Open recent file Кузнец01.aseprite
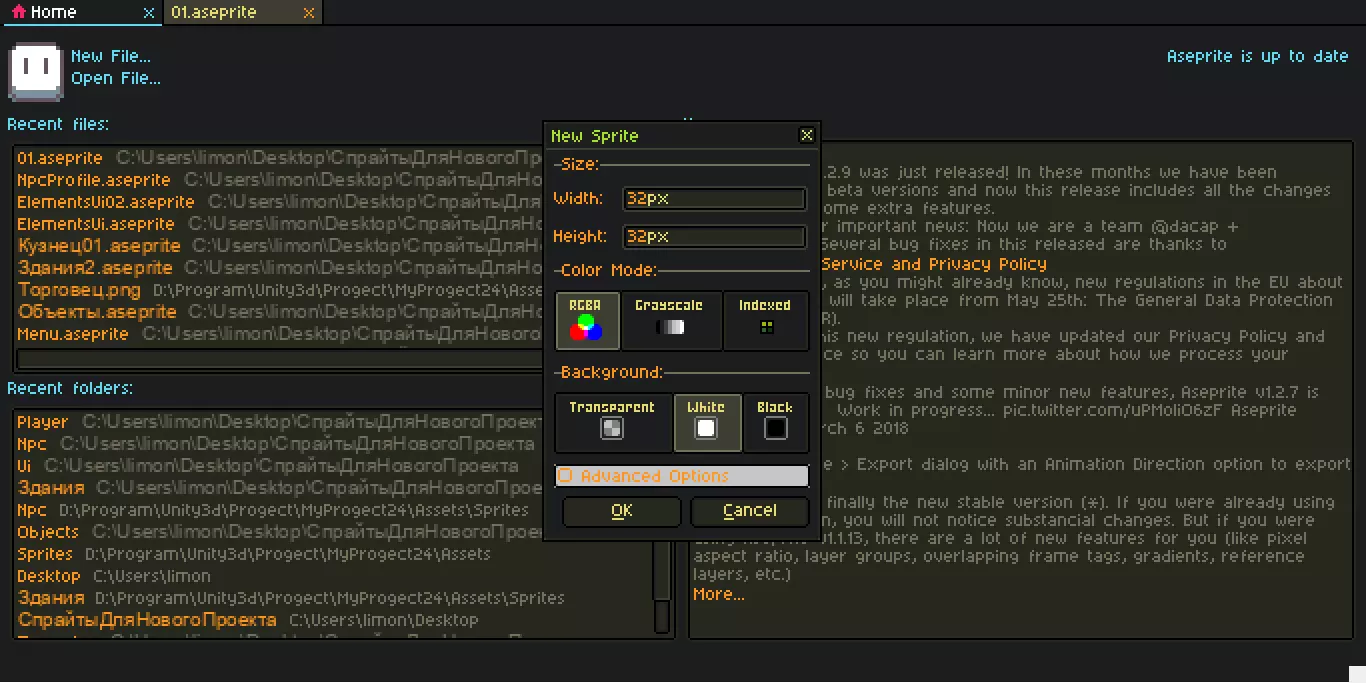1366x683 pixels. tap(280, 246)
